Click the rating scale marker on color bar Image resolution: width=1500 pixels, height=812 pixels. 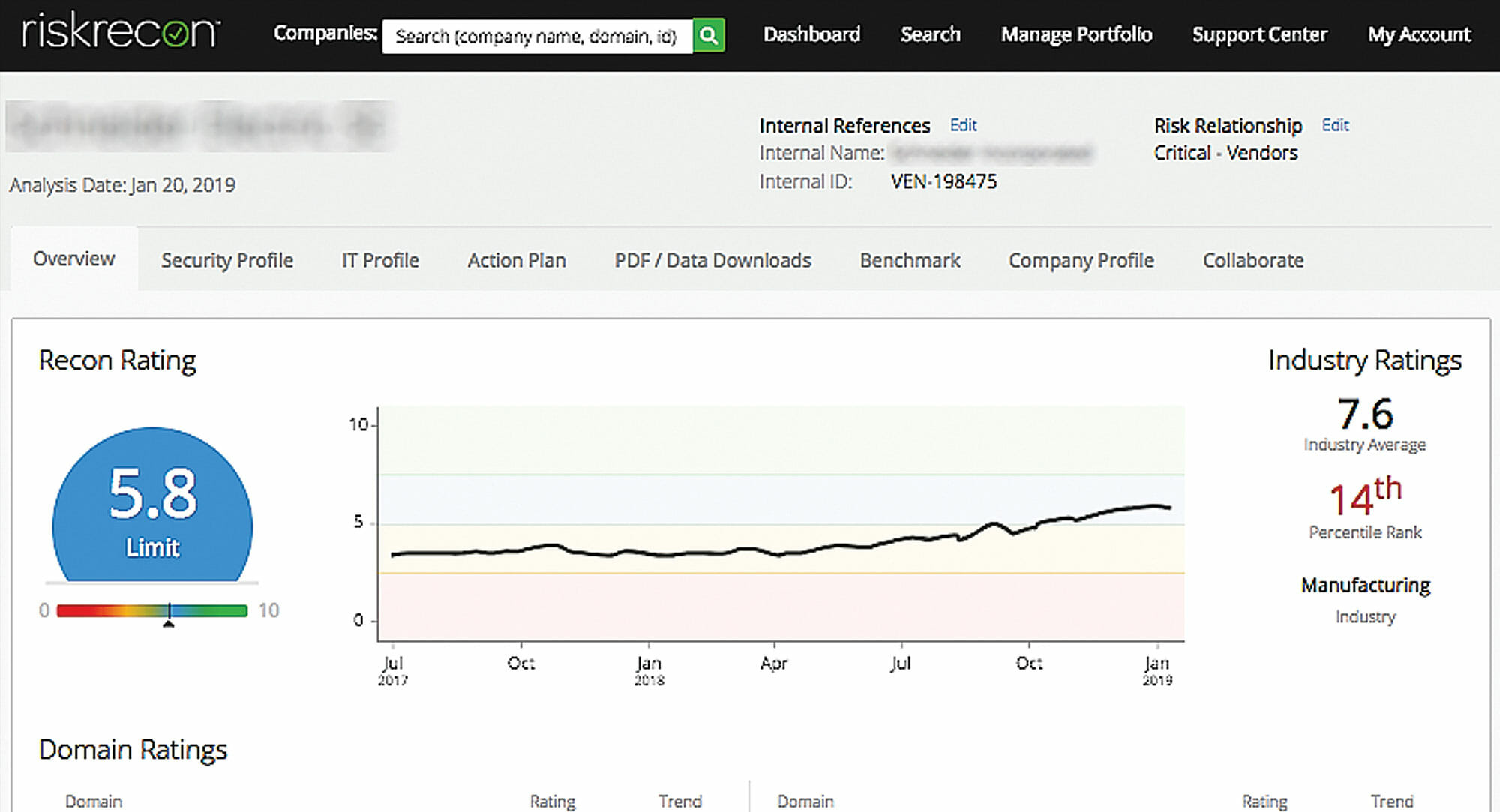click(x=169, y=612)
